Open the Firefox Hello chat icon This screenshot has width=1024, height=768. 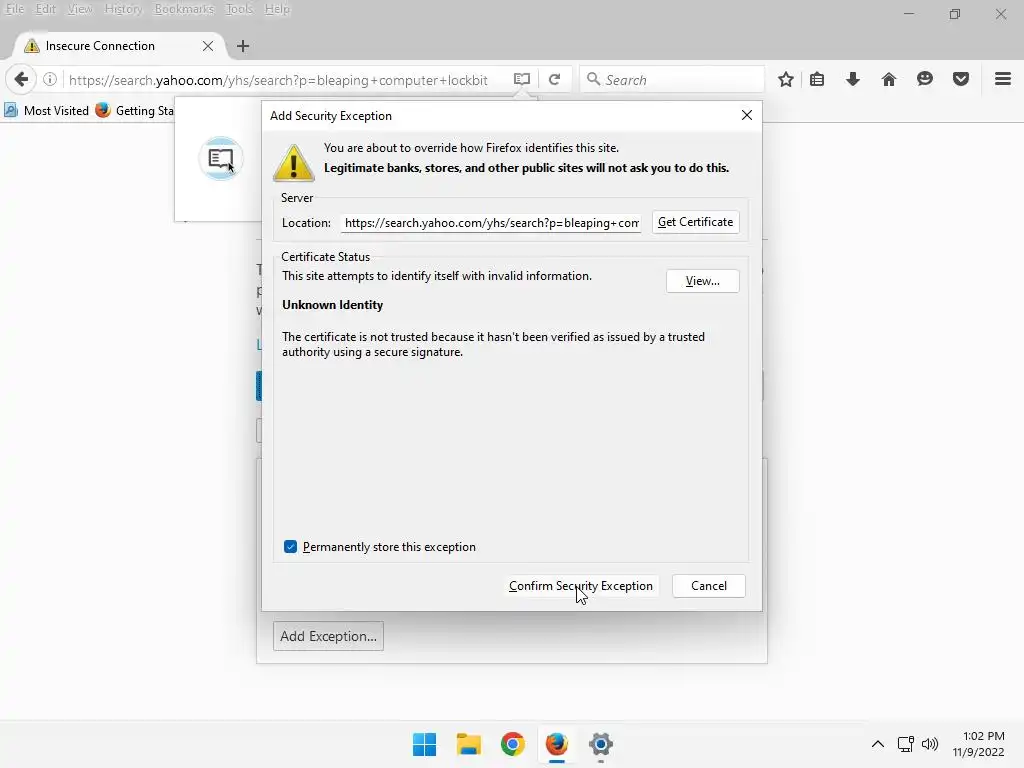(x=924, y=80)
